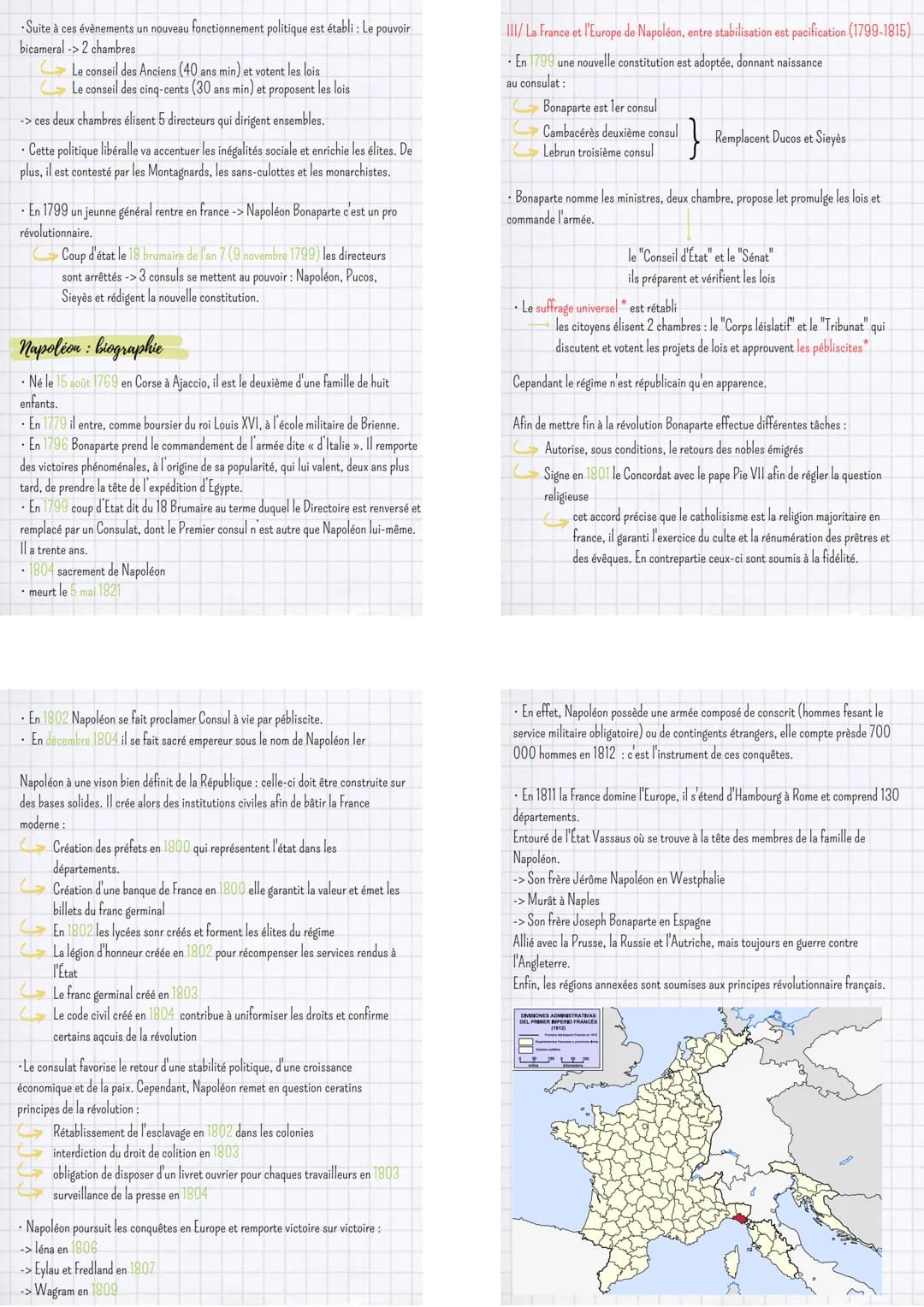Click the line 'le "Conseil d'État" et le "Sénat"'
The image size is (924, 1307).
click(x=700, y=256)
